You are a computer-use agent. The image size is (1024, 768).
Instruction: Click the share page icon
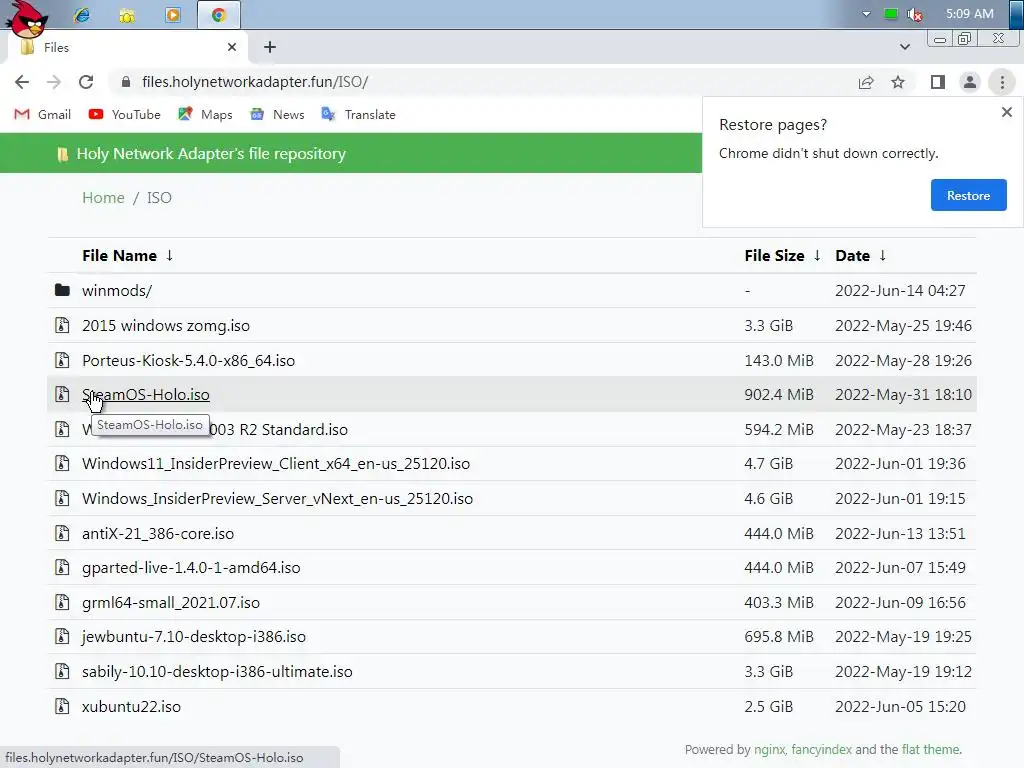(x=866, y=82)
